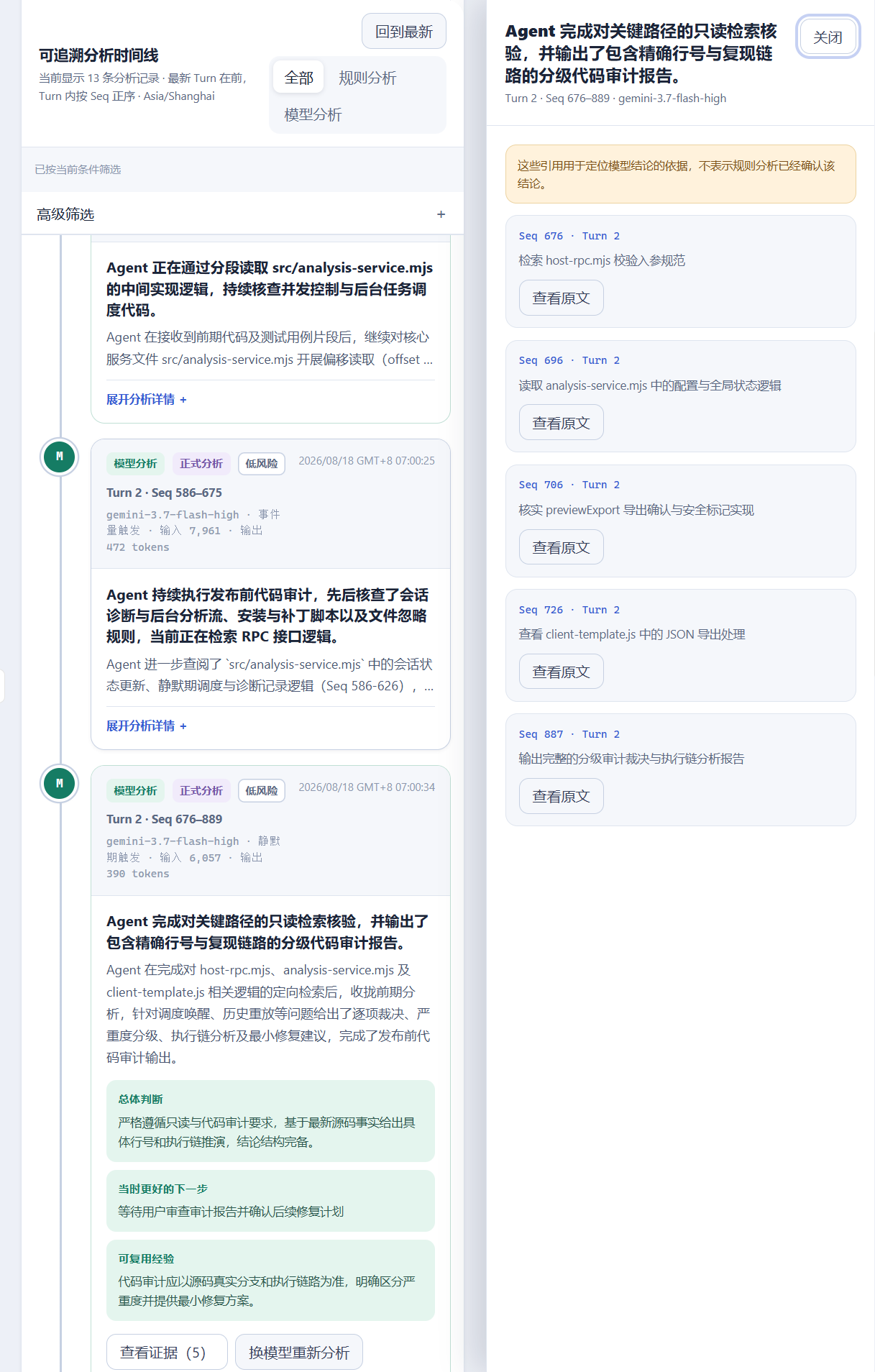Click 输出完整的分级审计裁决与执行链分析报告 text
Image resolution: width=875 pixels, height=1372 pixels.
tap(631, 759)
